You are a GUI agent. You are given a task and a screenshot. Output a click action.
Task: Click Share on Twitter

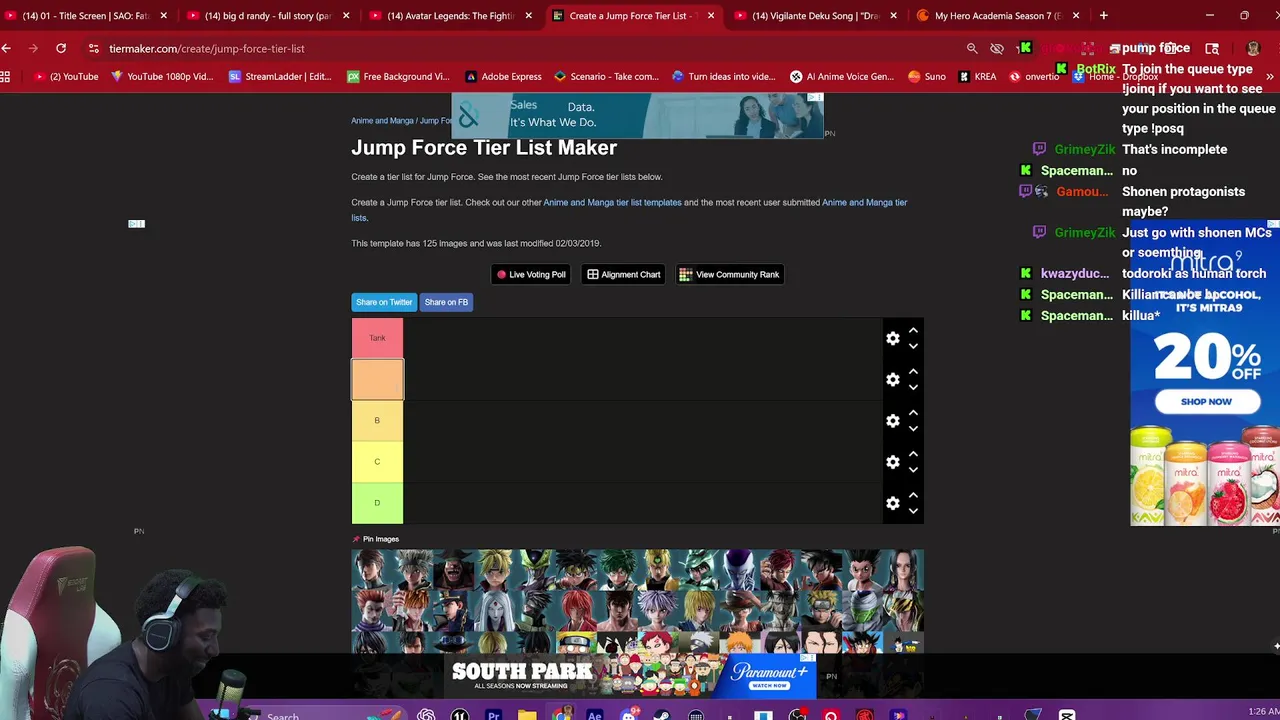coord(384,302)
